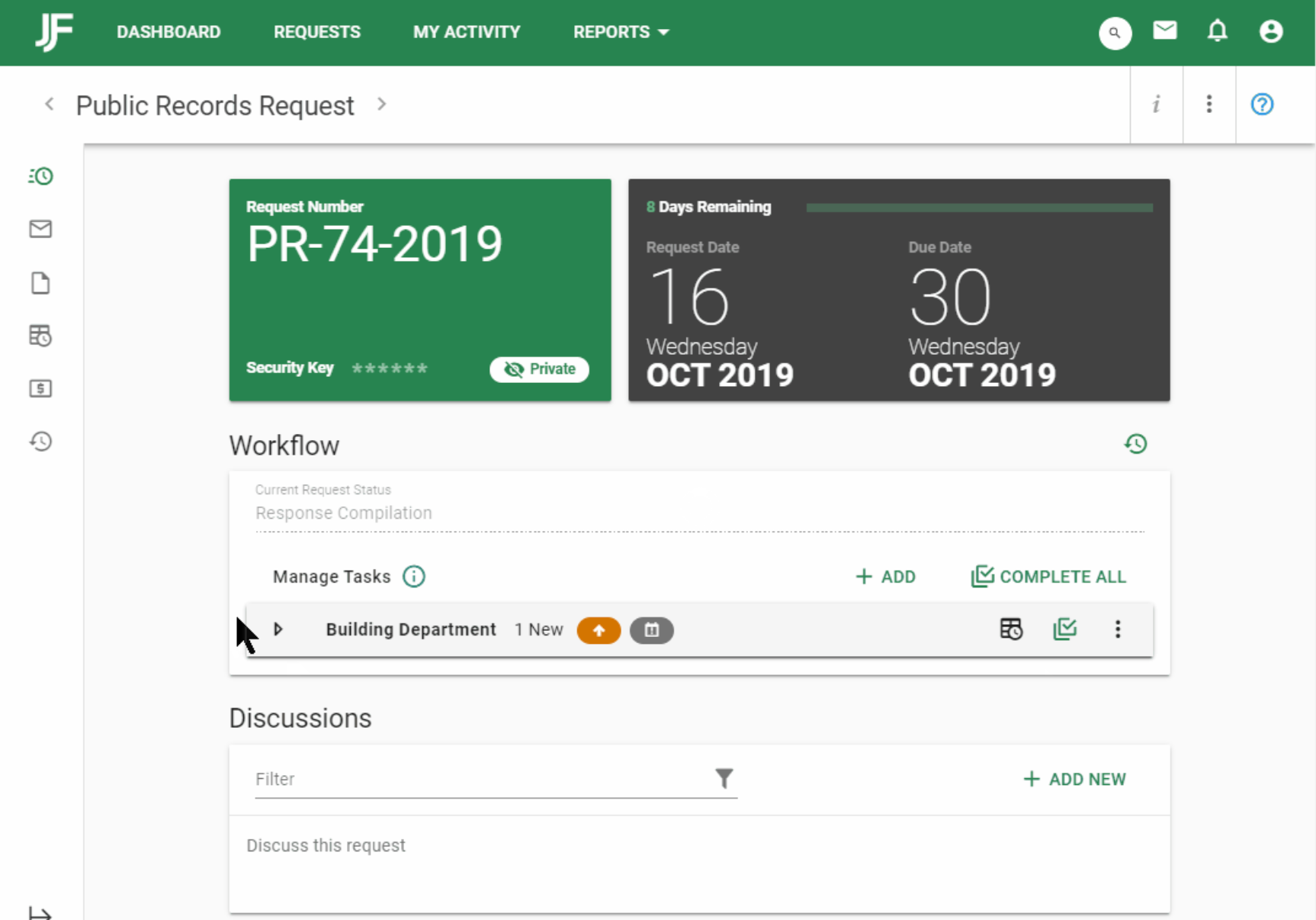The height and width of the screenshot is (920, 1316).
Task: Open the search icon in header
Action: [1115, 33]
